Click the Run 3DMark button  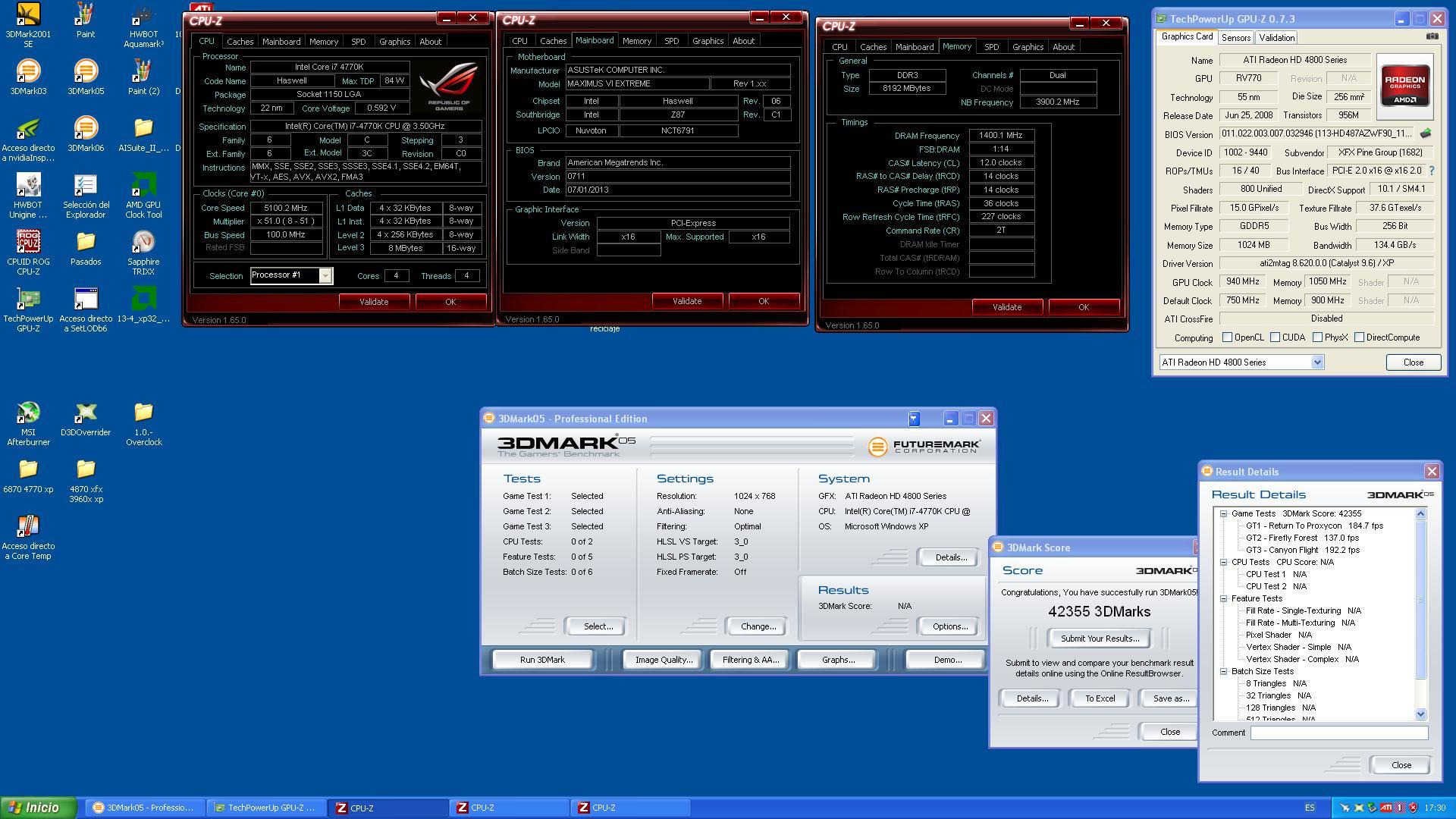[542, 660]
